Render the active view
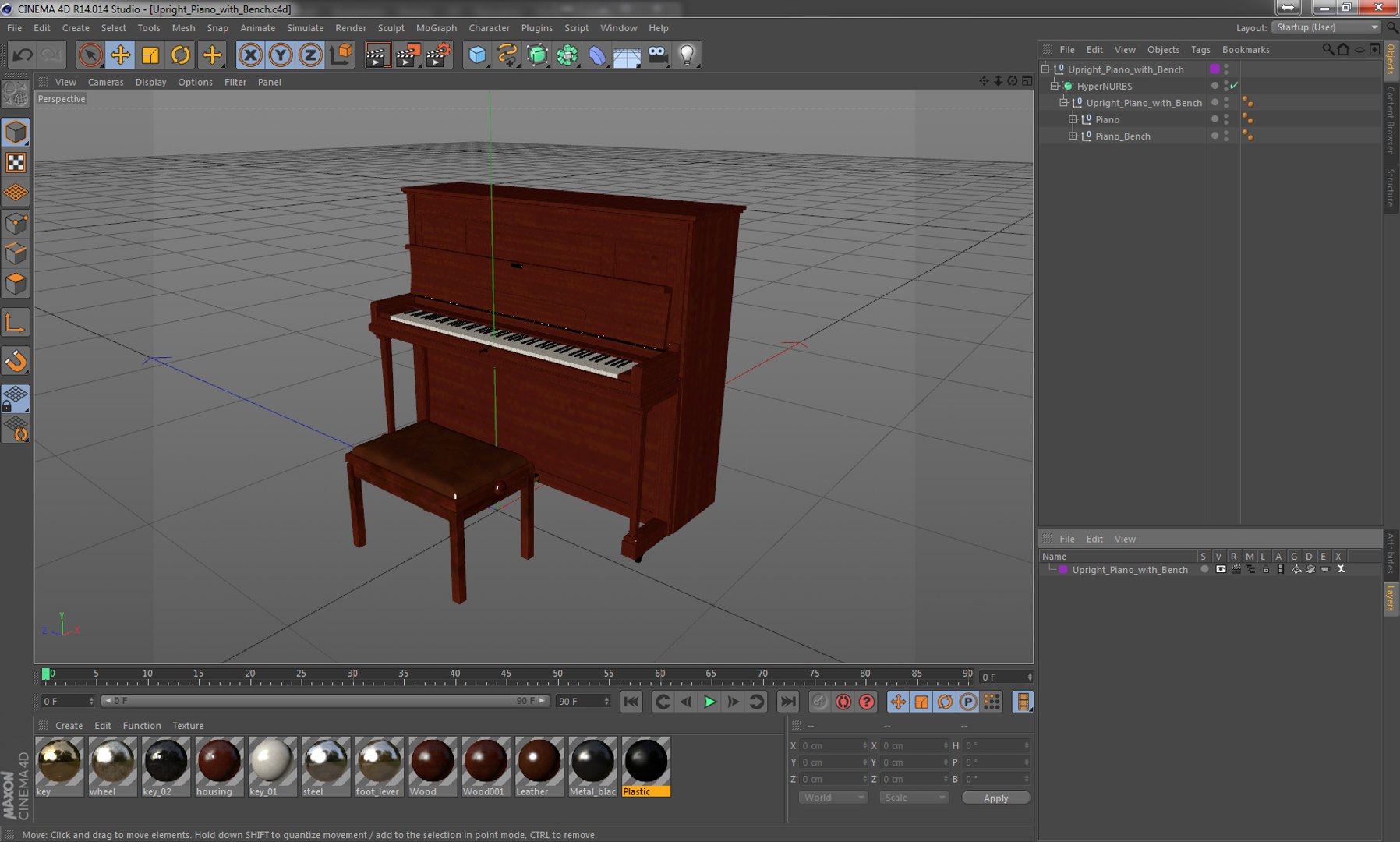Image resolution: width=1400 pixels, height=842 pixels. click(377, 55)
